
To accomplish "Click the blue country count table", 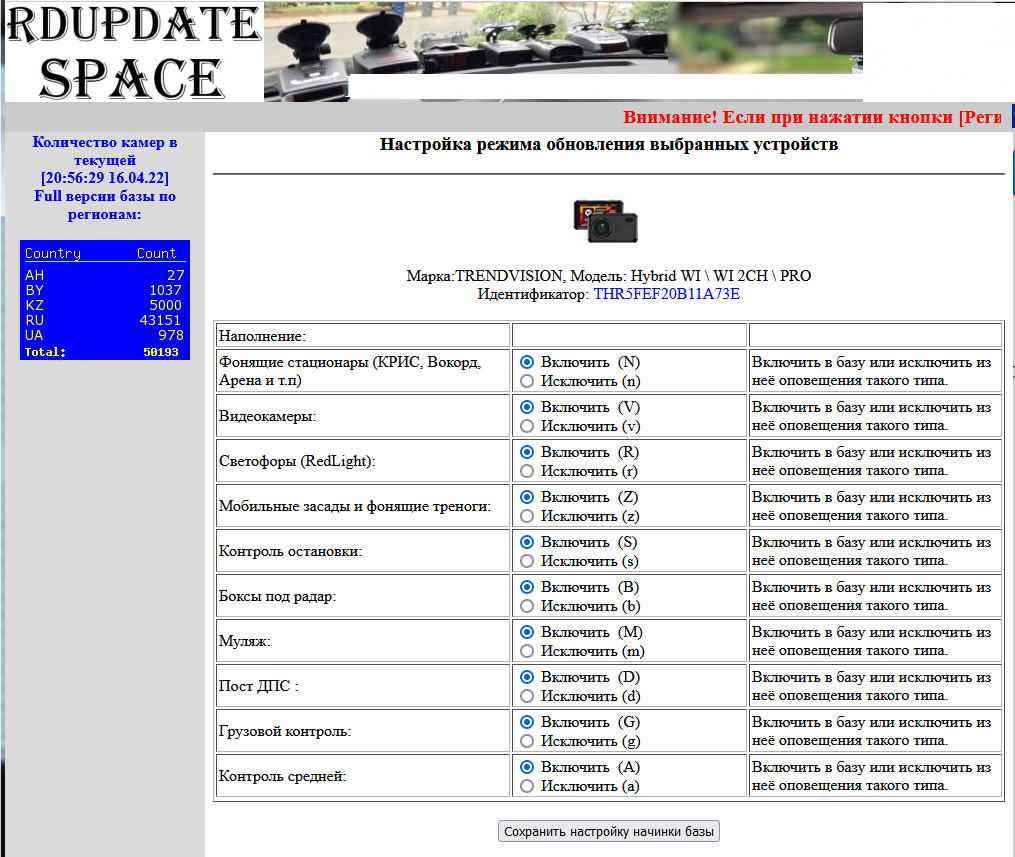I will pyautogui.click(x=104, y=300).
